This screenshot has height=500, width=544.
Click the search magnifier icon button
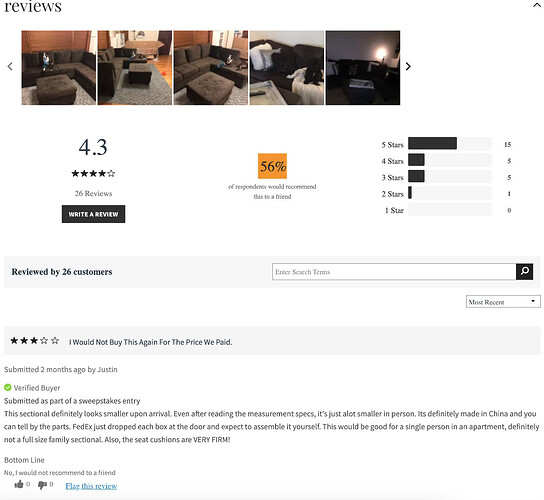tap(524, 271)
